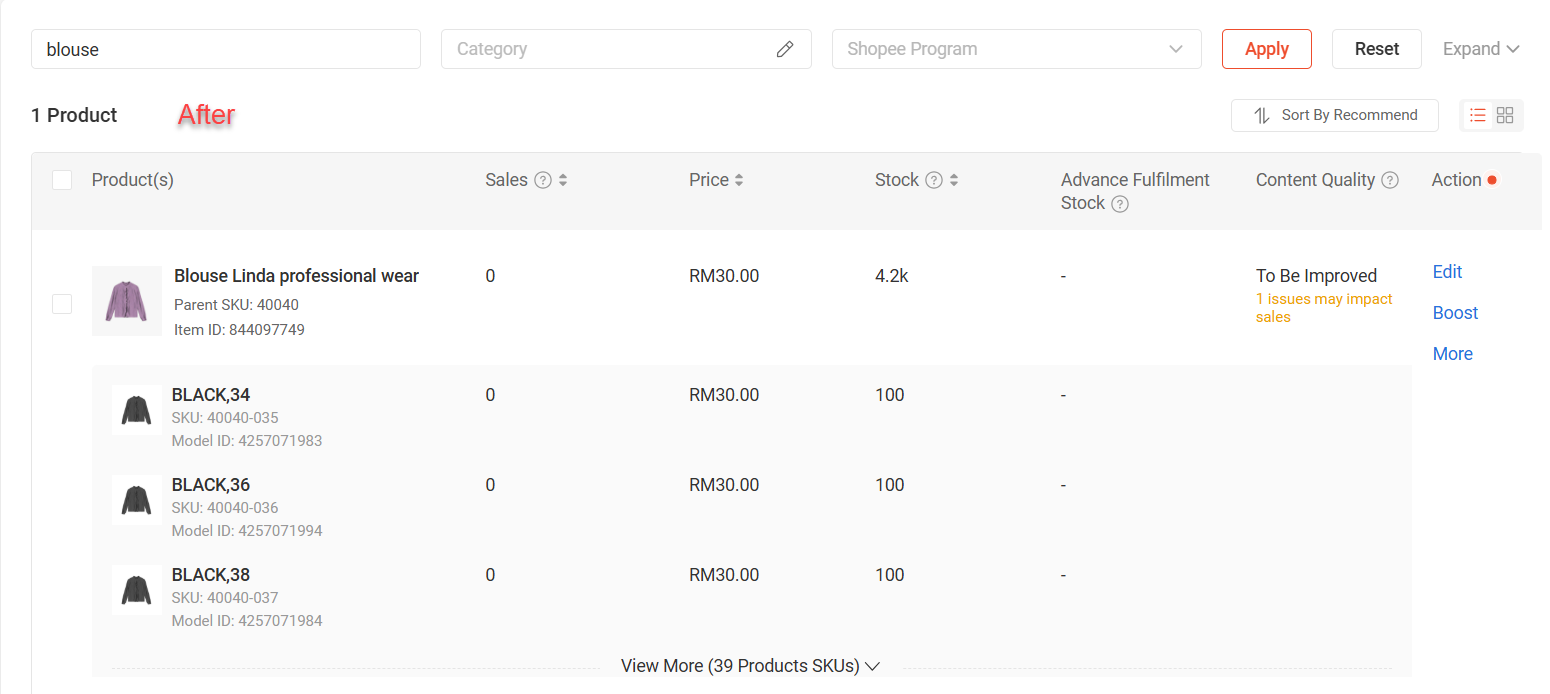Expand View More 39 Products SKUs
The width and height of the screenshot is (1550, 694).
click(750, 666)
